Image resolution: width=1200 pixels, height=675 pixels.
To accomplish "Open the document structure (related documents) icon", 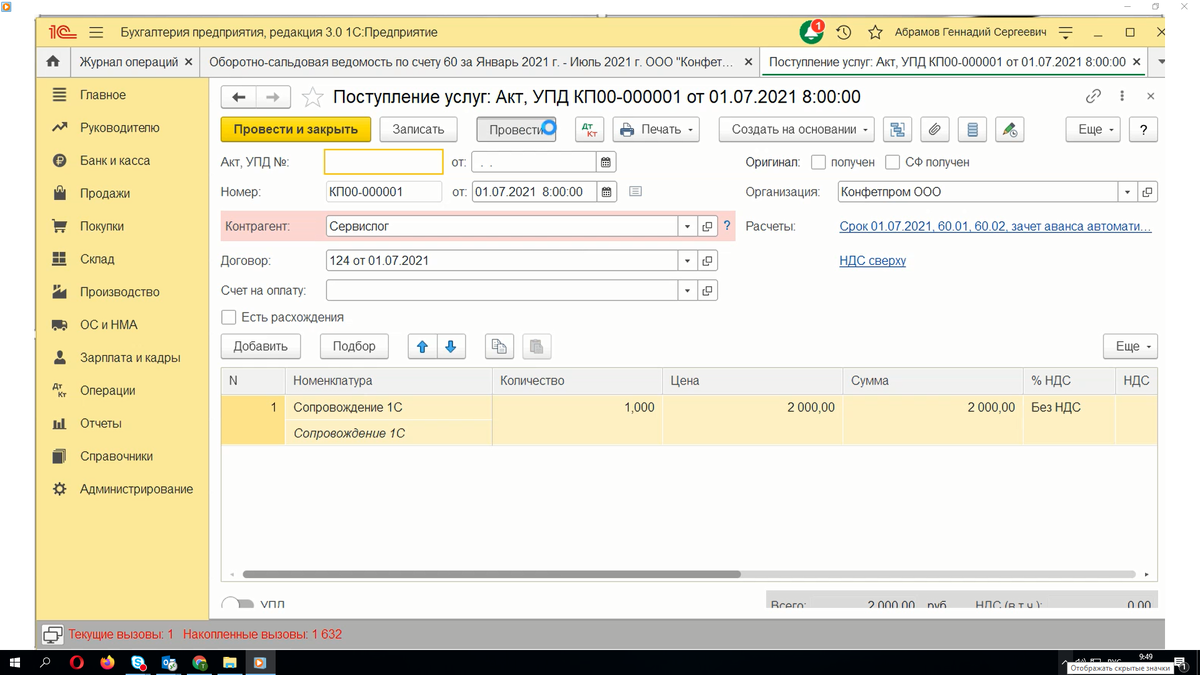I will (897, 129).
